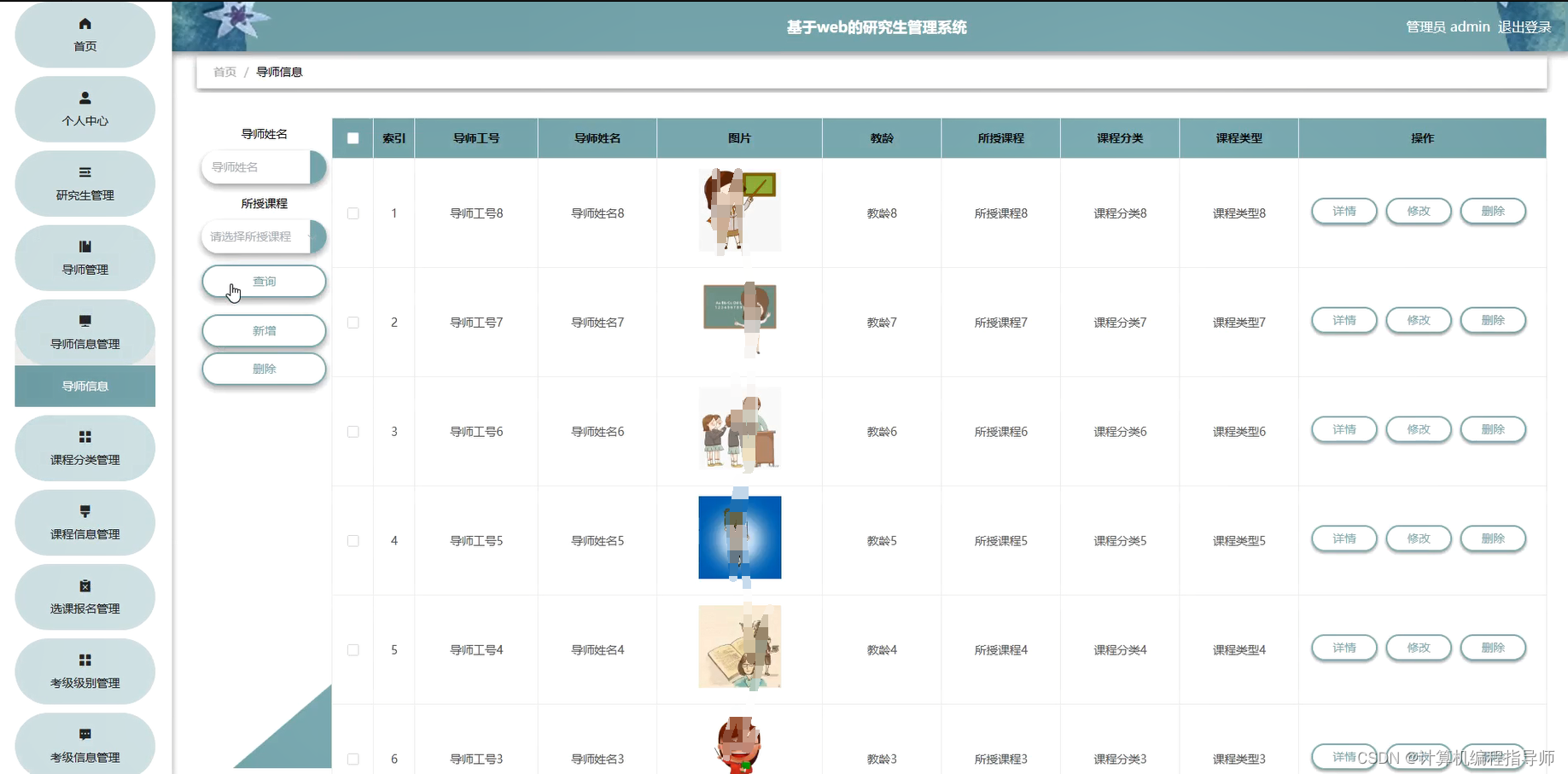Click the flower logo in header

pyautogui.click(x=239, y=20)
